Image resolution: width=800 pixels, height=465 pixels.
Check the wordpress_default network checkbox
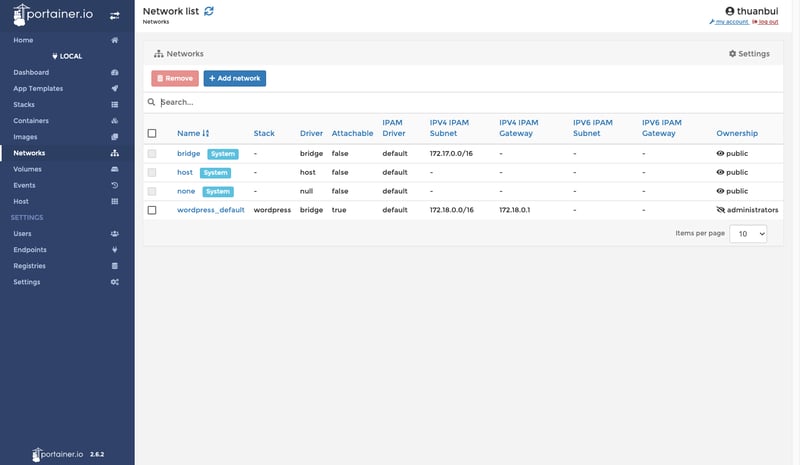point(152,210)
